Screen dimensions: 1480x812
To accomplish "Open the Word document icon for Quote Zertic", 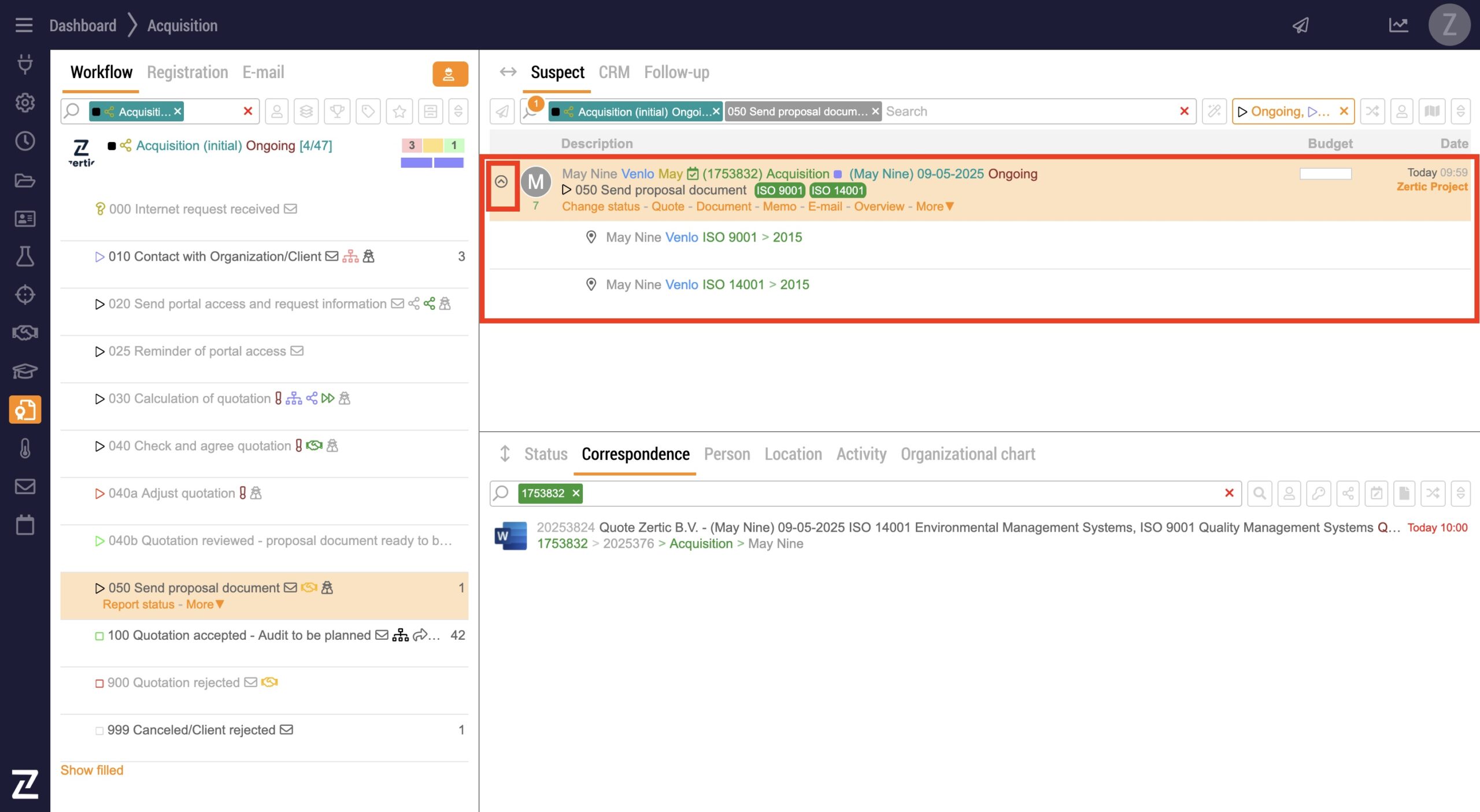I will click(511, 535).
